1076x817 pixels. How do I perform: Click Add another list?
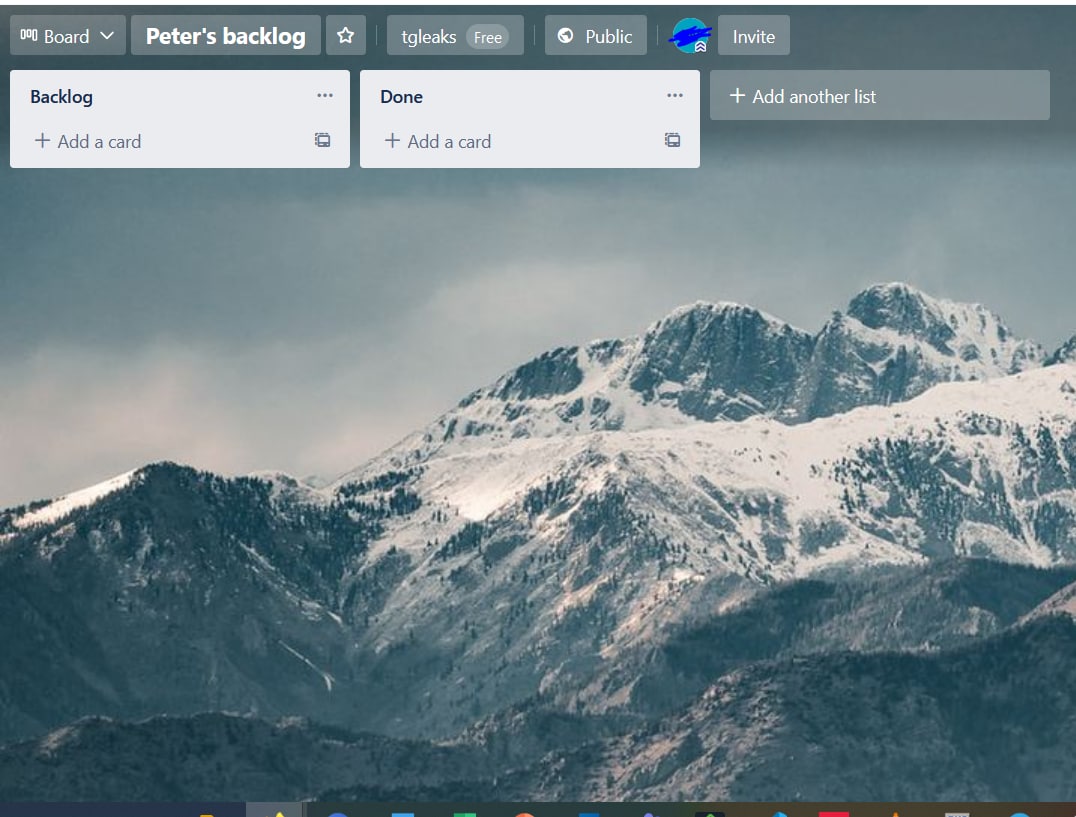[803, 96]
